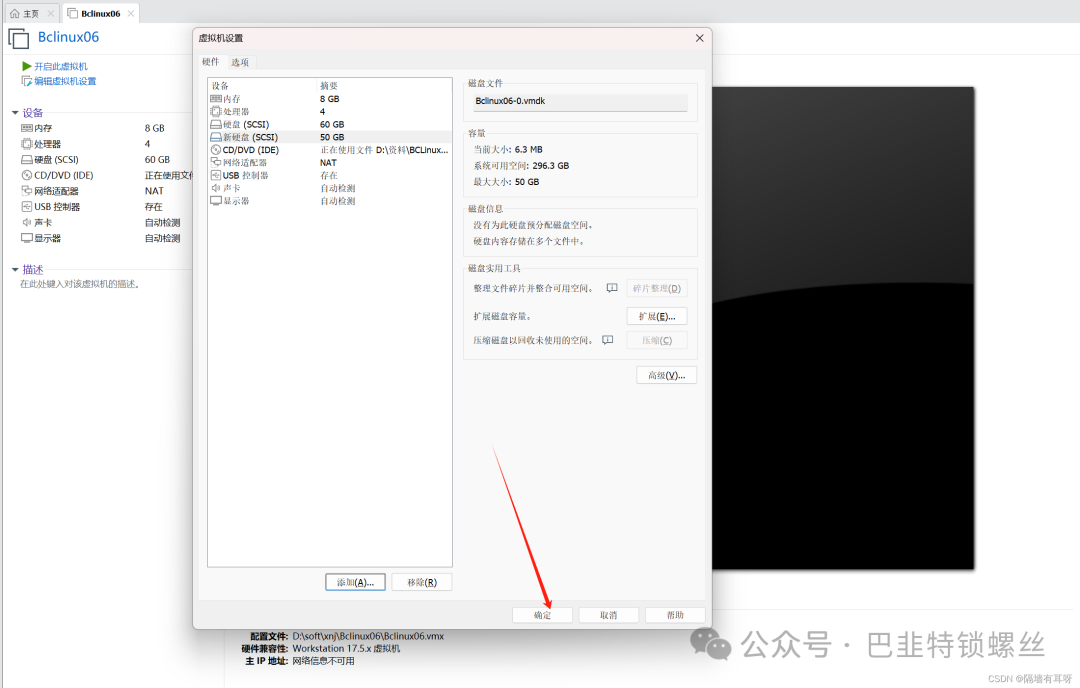
Task: Click the 添加(A)... add hardware button
Action: click(355, 582)
